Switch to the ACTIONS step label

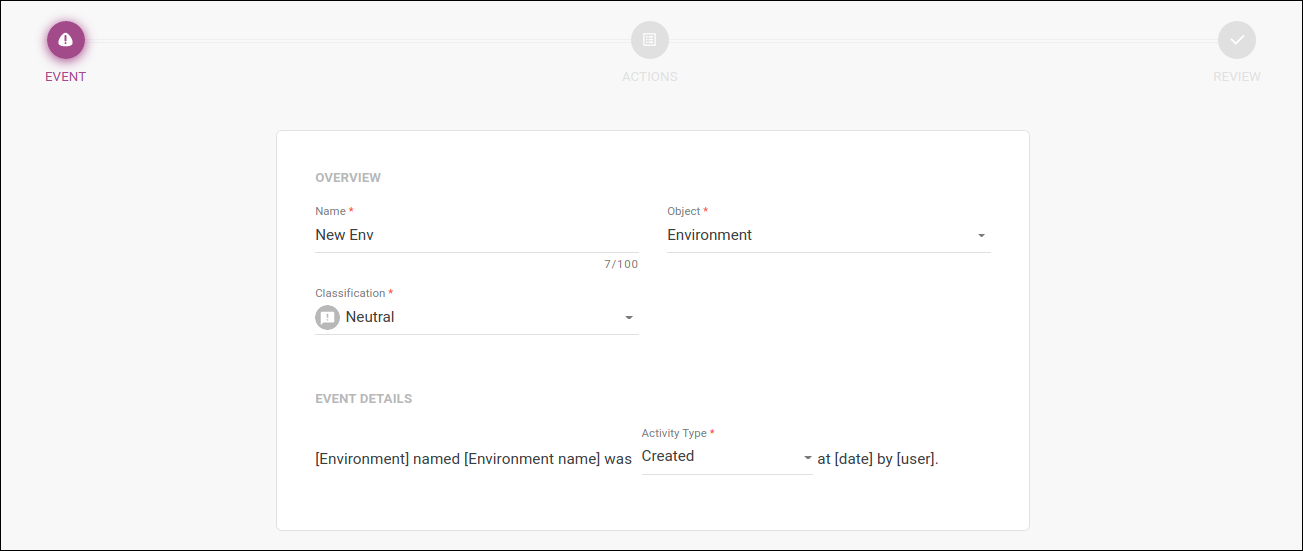650,77
